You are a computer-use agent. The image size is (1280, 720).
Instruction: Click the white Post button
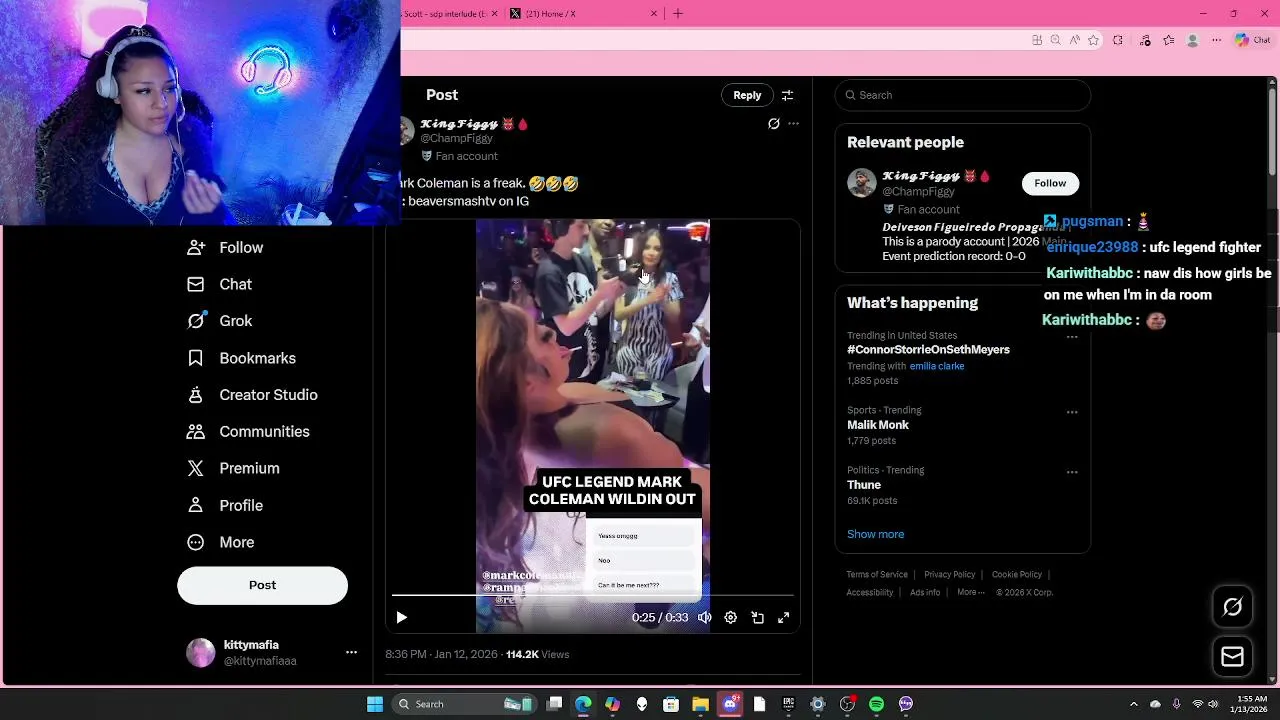[262, 585]
